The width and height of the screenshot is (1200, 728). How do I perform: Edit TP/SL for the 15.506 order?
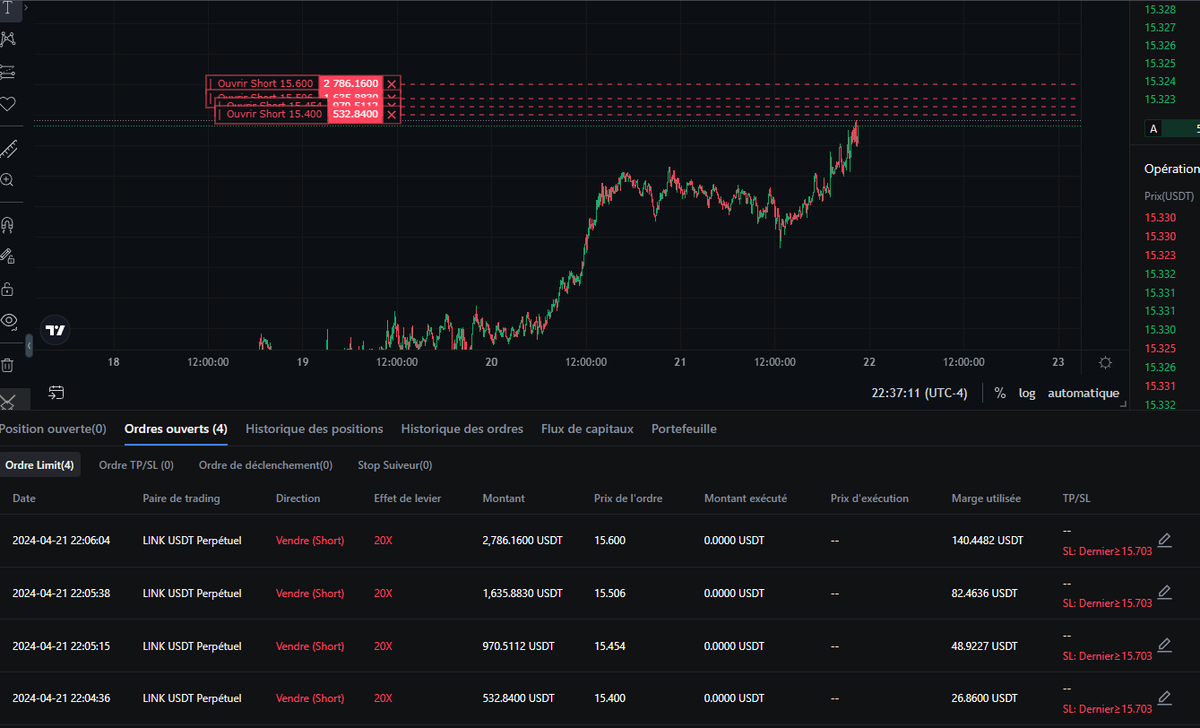coord(1164,593)
